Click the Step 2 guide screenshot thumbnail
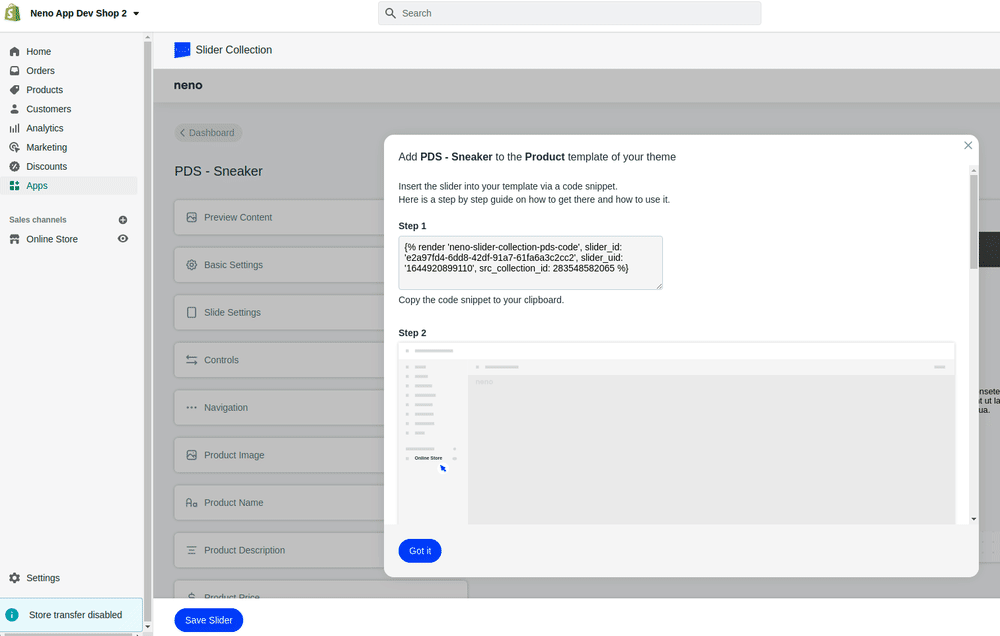 tap(677, 433)
